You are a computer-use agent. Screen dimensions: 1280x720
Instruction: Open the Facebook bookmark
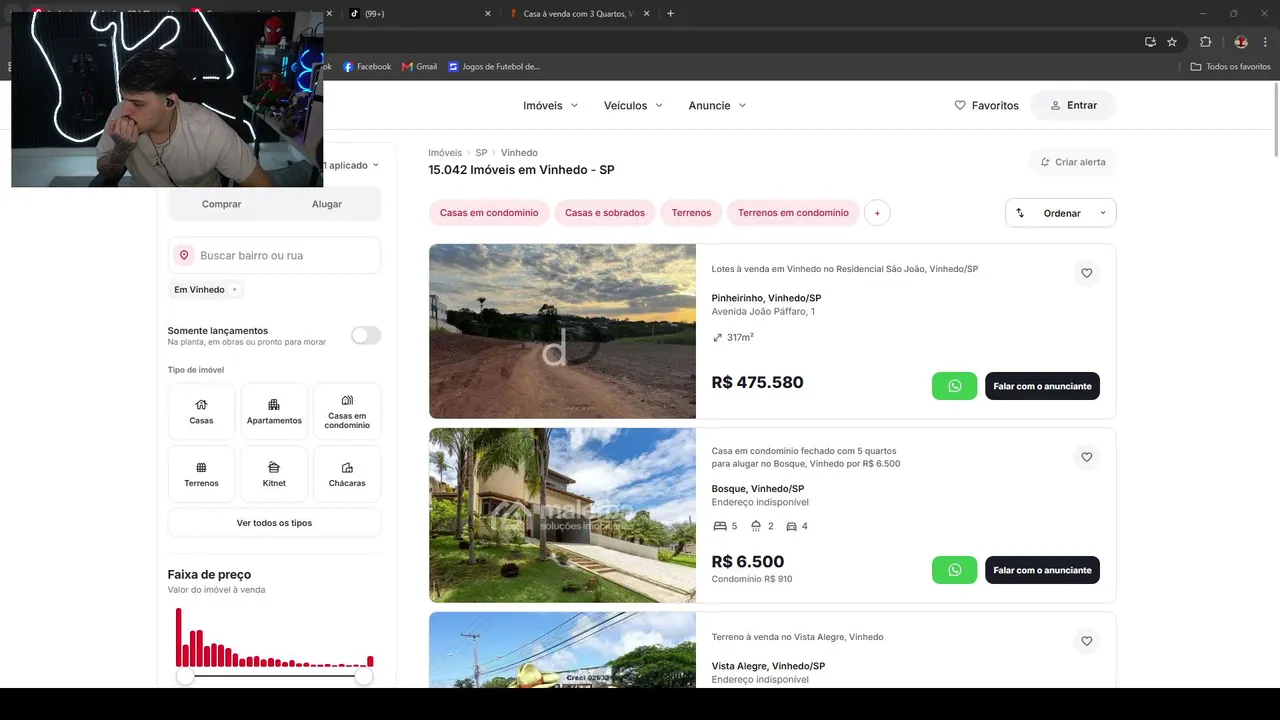367,67
